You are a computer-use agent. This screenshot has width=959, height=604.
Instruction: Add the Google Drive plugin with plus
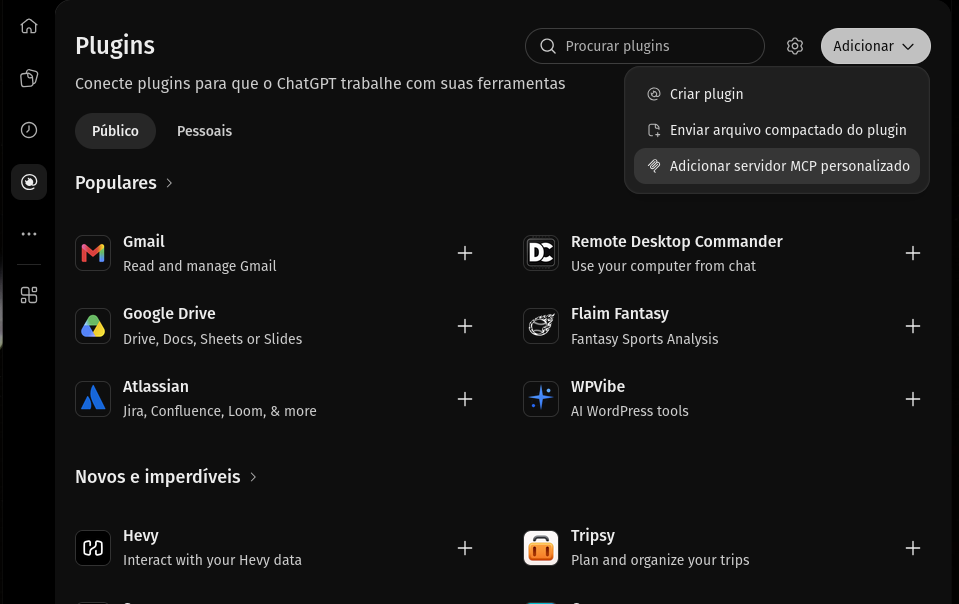[465, 326]
